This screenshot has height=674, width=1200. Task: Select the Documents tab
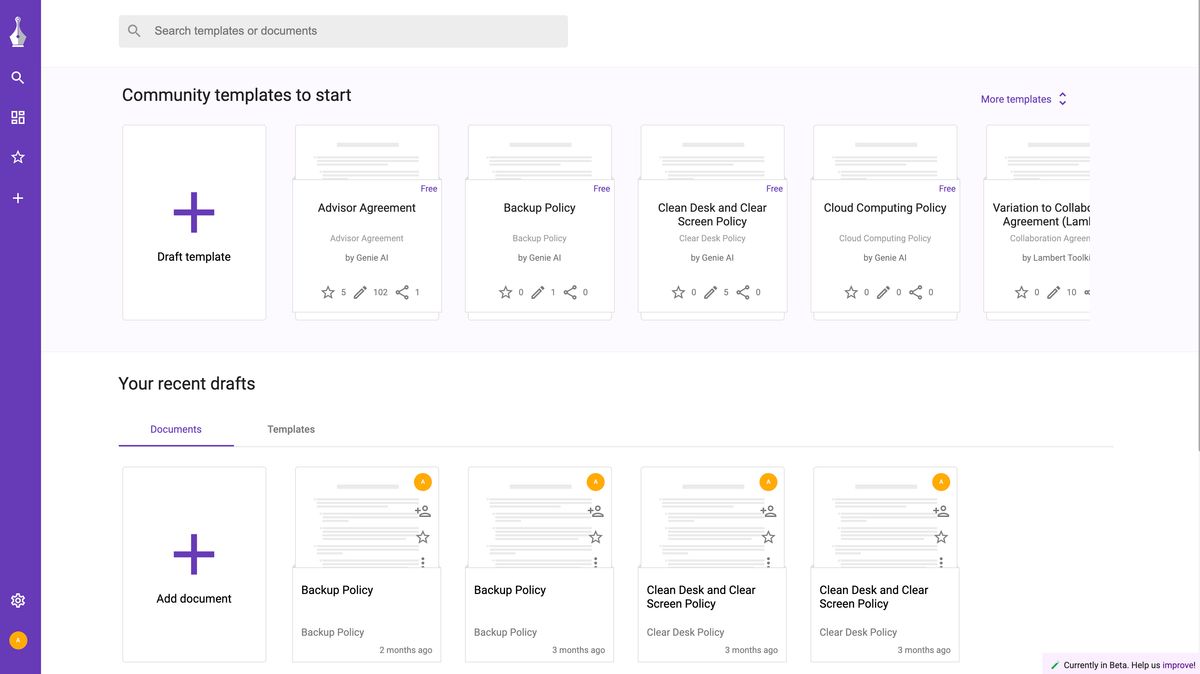[x=176, y=429]
